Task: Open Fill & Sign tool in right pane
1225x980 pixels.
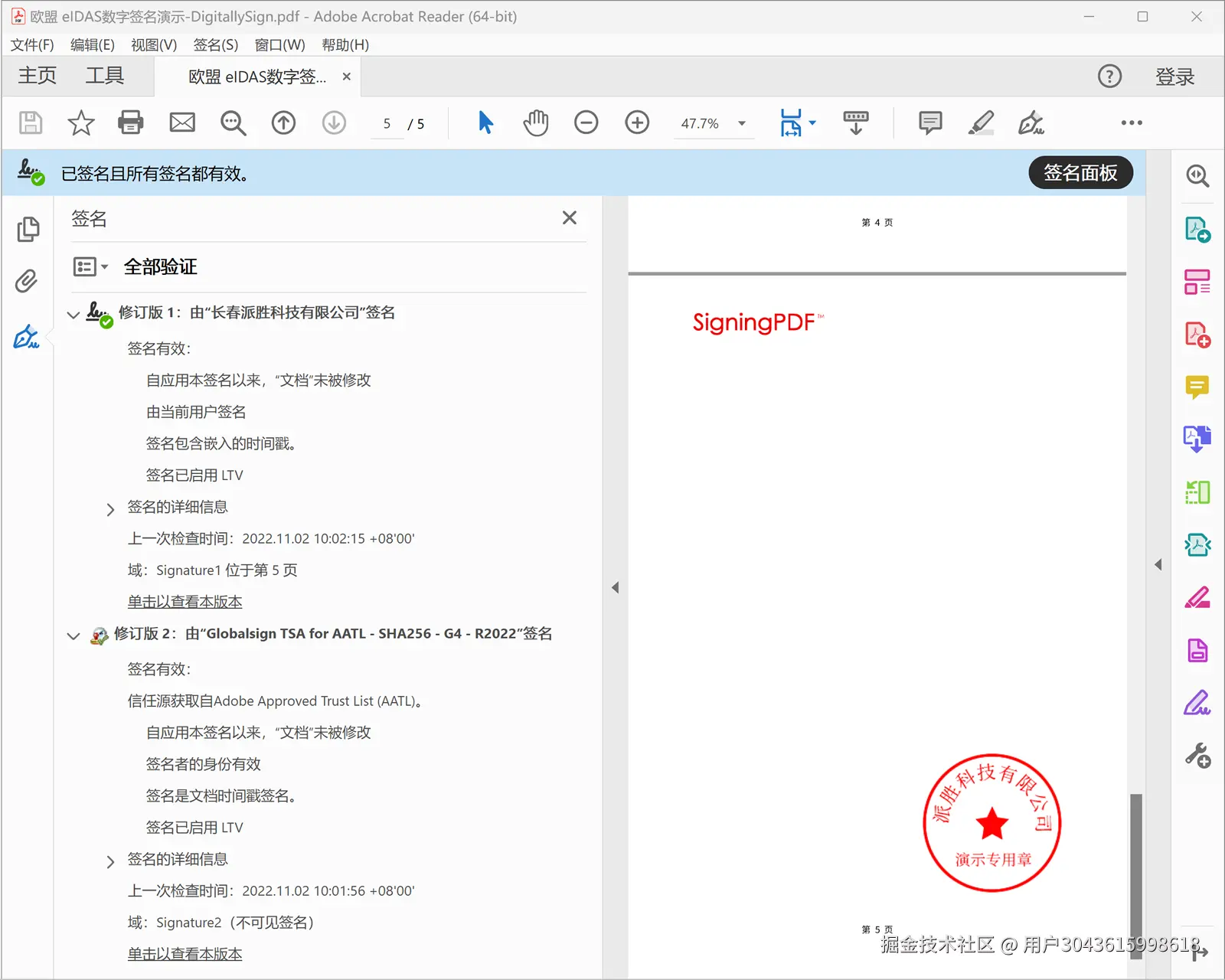Action: (1197, 703)
